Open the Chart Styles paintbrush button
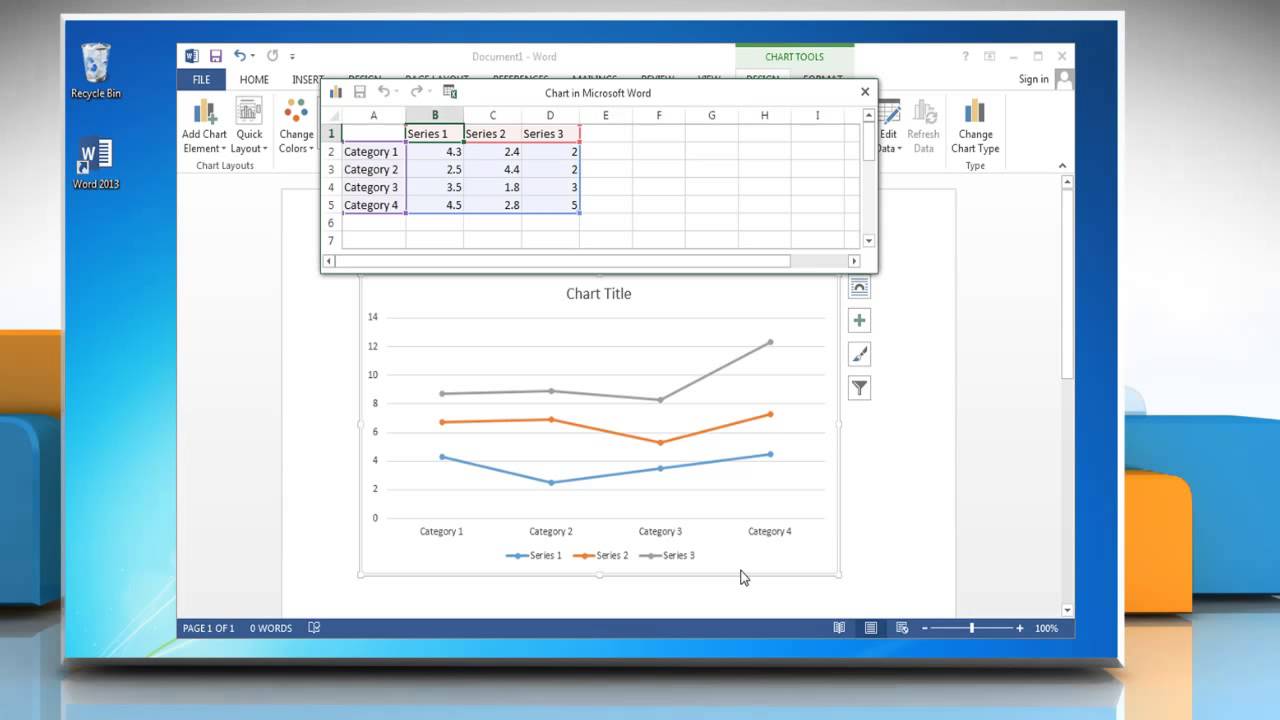Screen dimensions: 1280x720 coord(859,354)
